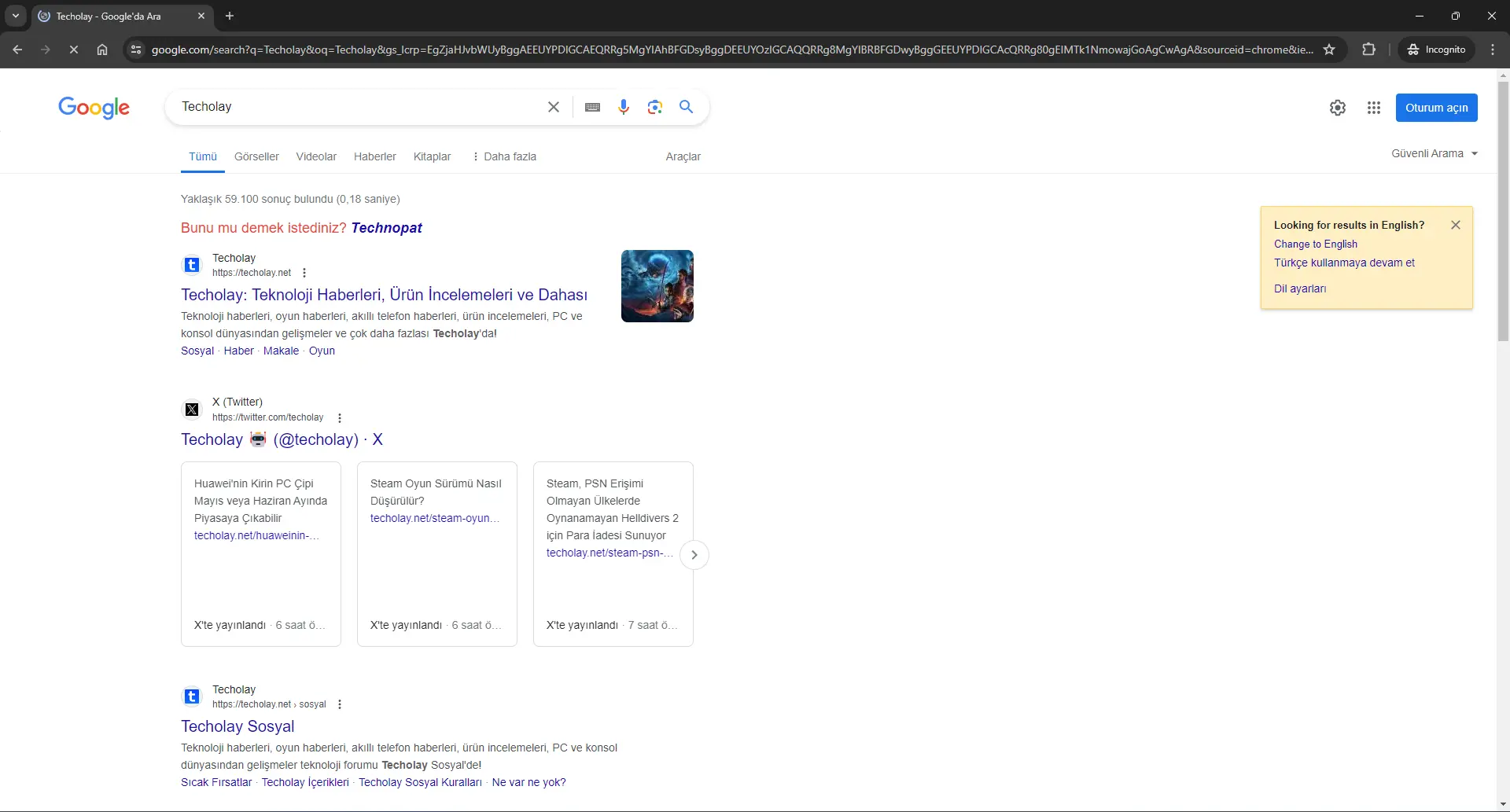Open Dil ayarları link
This screenshot has width=1510, height=812.
coord(1300,288)
